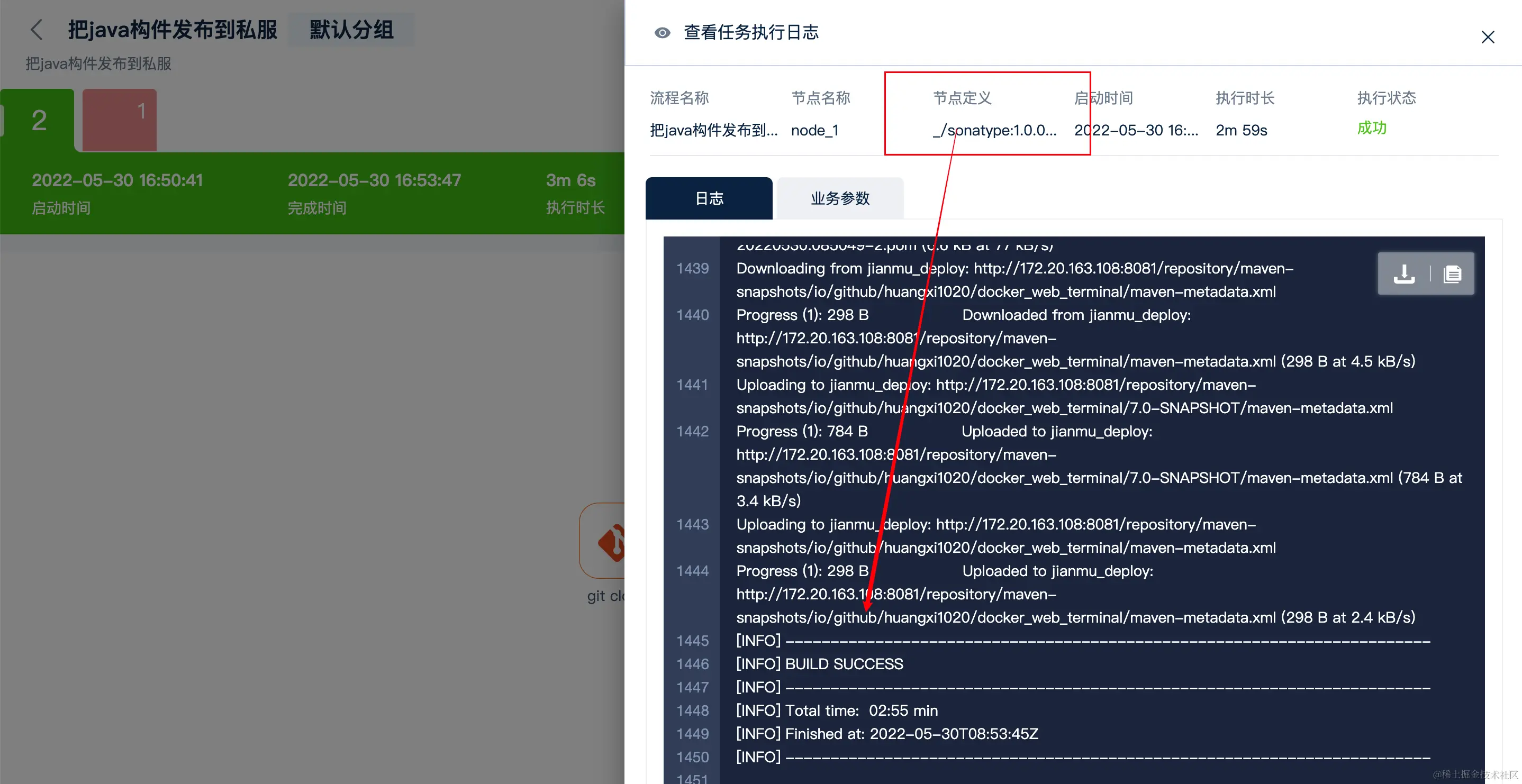Download the log file icon
The height and width of the screenshot is (784, 1522).
[x=1404, y=274]
